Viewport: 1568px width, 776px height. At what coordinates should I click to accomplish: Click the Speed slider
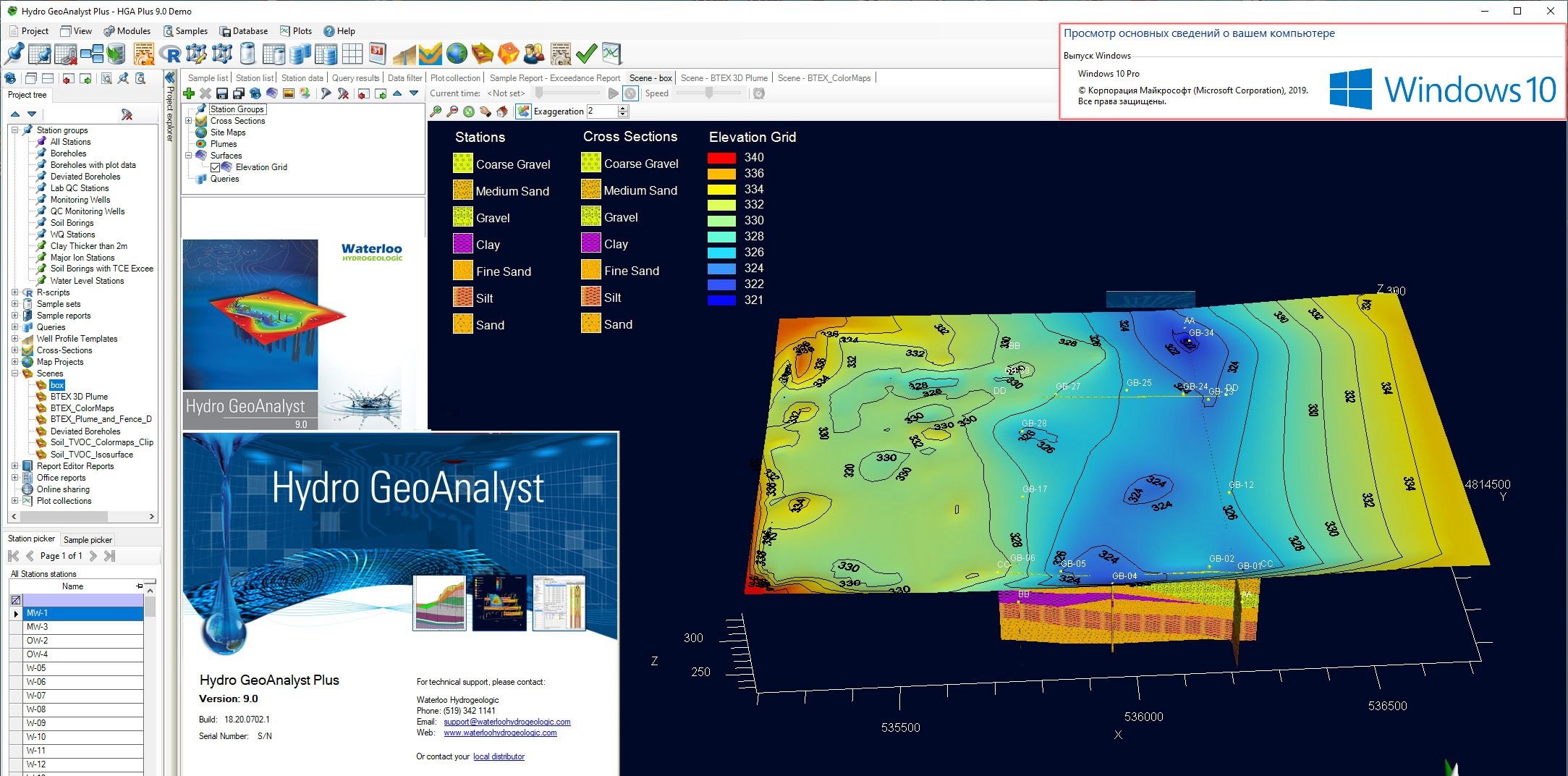709,93
